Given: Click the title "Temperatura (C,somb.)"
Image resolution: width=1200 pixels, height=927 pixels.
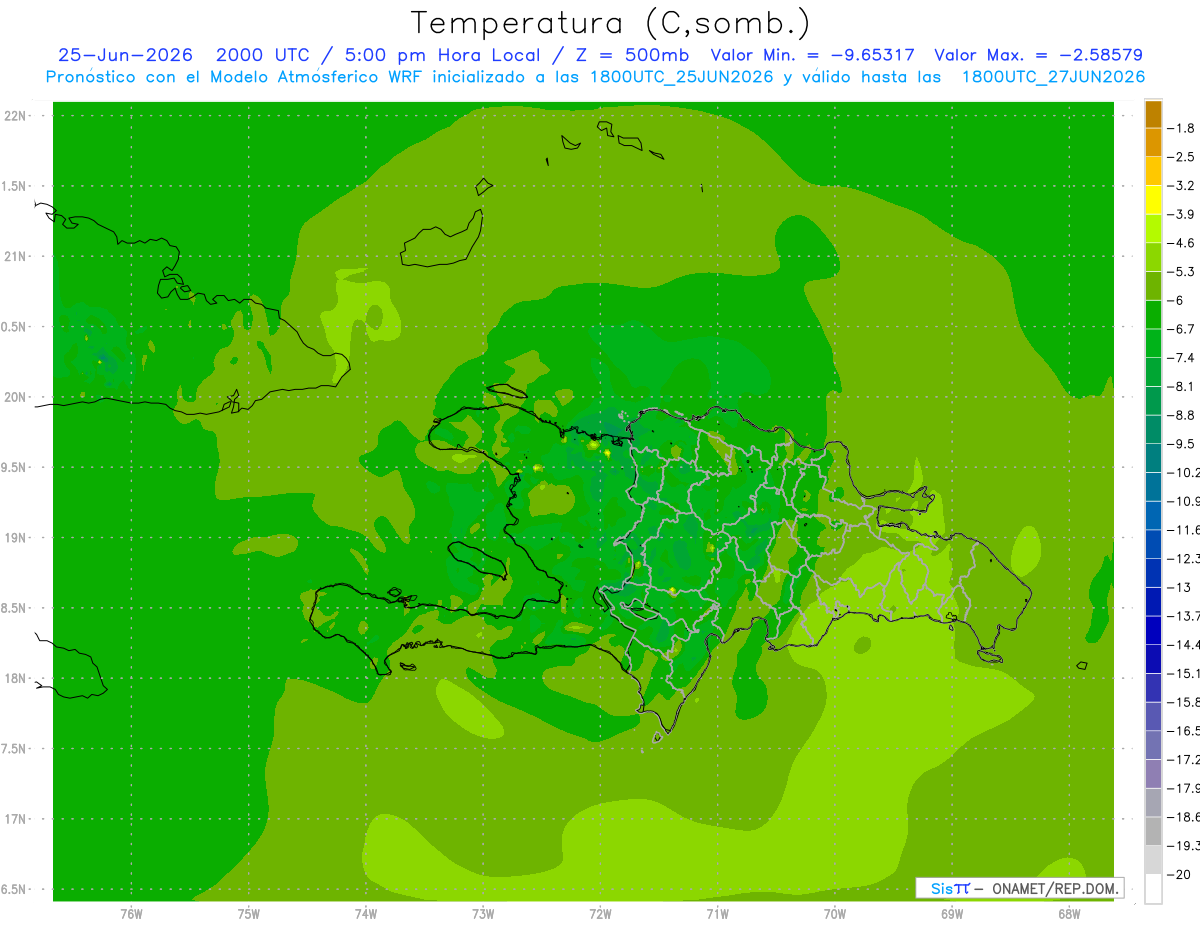Looking at the screenshot, I should (611, 22).
